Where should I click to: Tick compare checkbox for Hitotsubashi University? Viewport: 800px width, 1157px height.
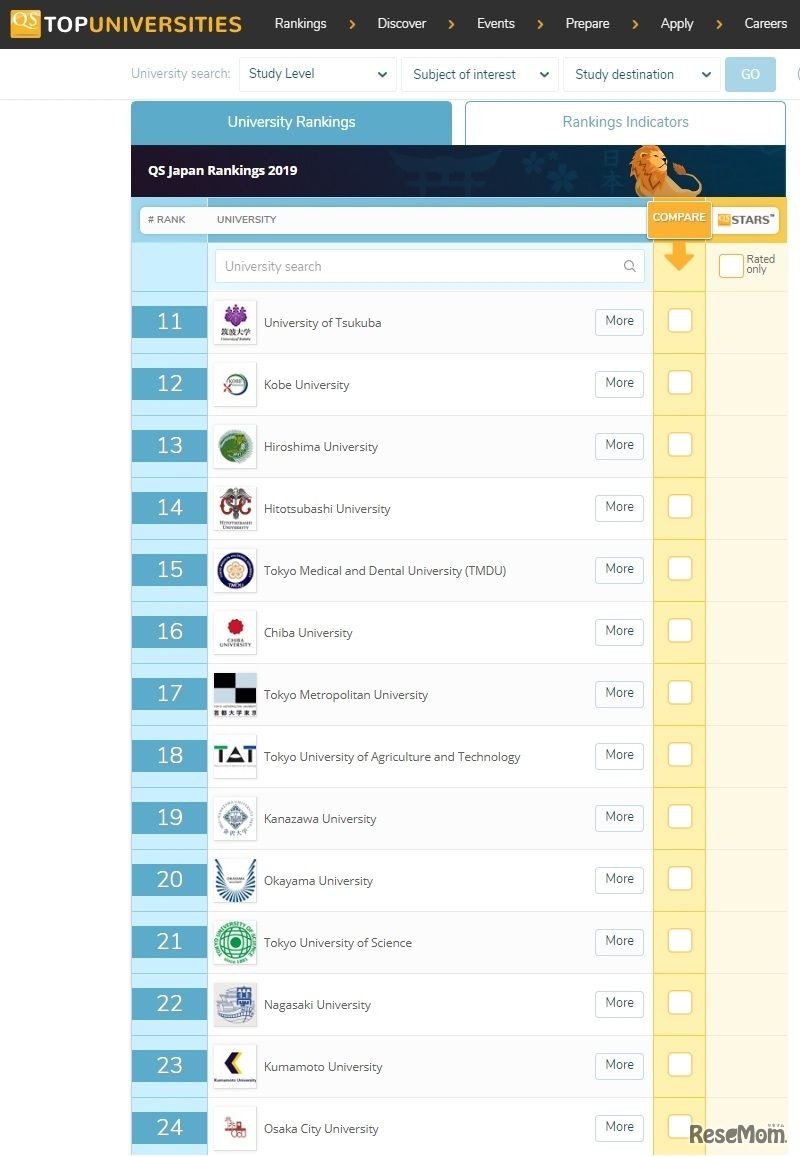click(x=680, y=506)
